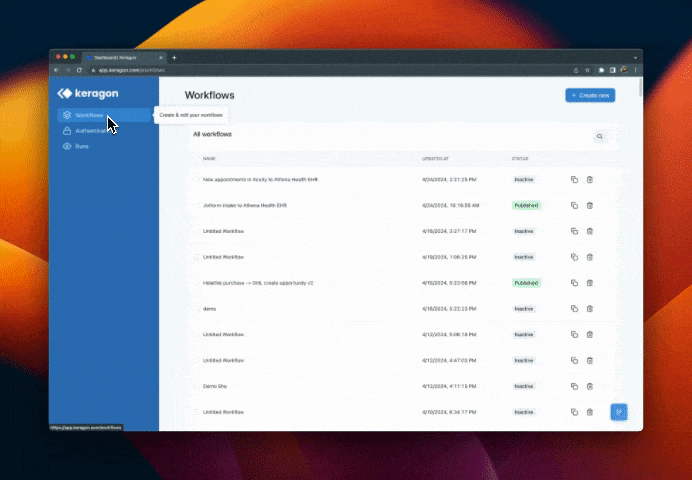The width and height of the screenshot is (692, 480).
Task: Click Inactive badge on New appointments row
Action: (524, 180)
